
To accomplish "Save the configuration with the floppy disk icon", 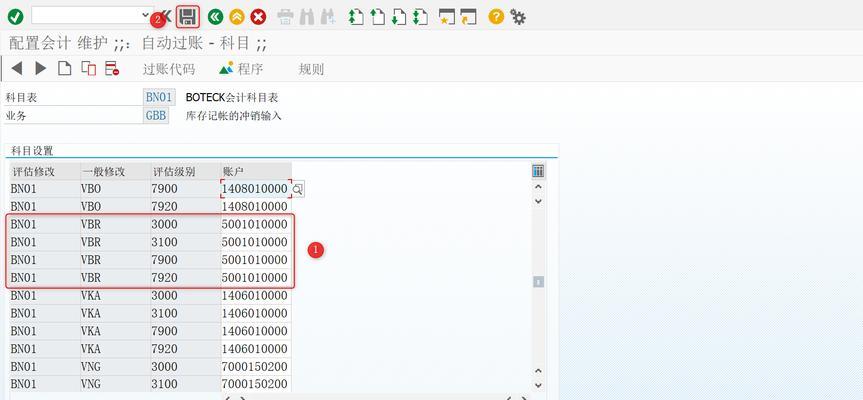I will point(188,17).
